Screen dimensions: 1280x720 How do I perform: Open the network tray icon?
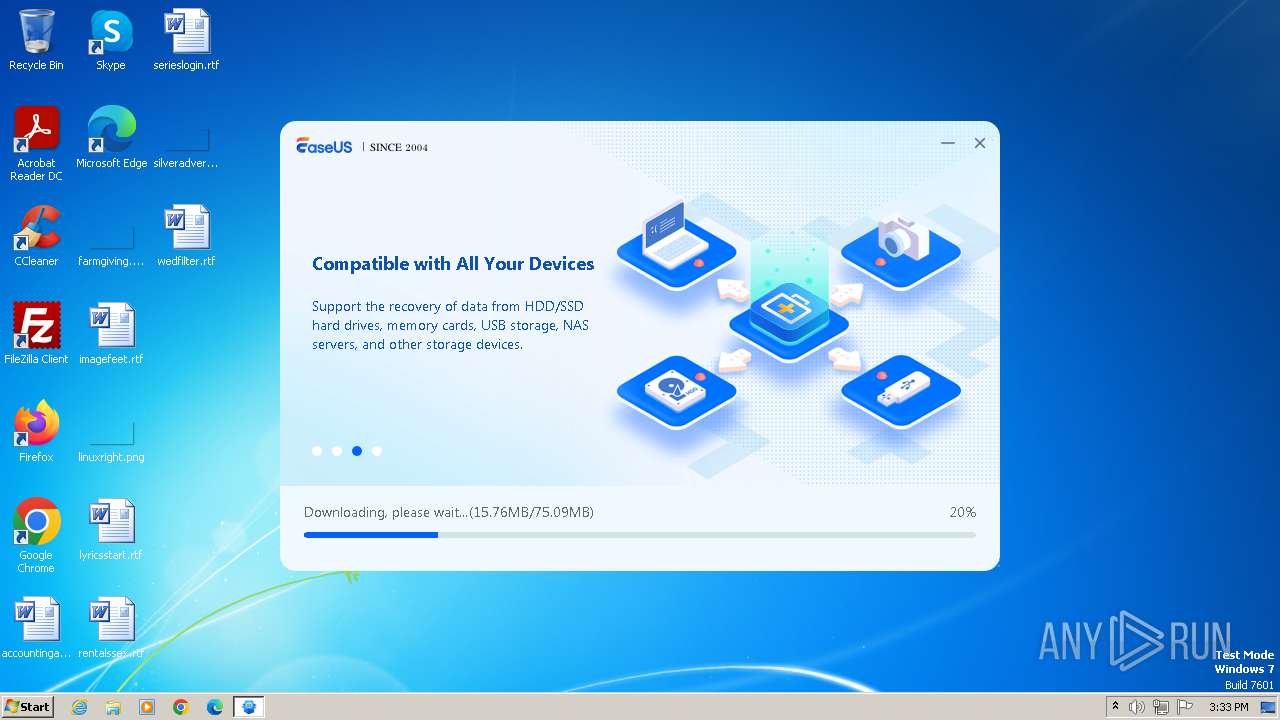(1161, 707)
